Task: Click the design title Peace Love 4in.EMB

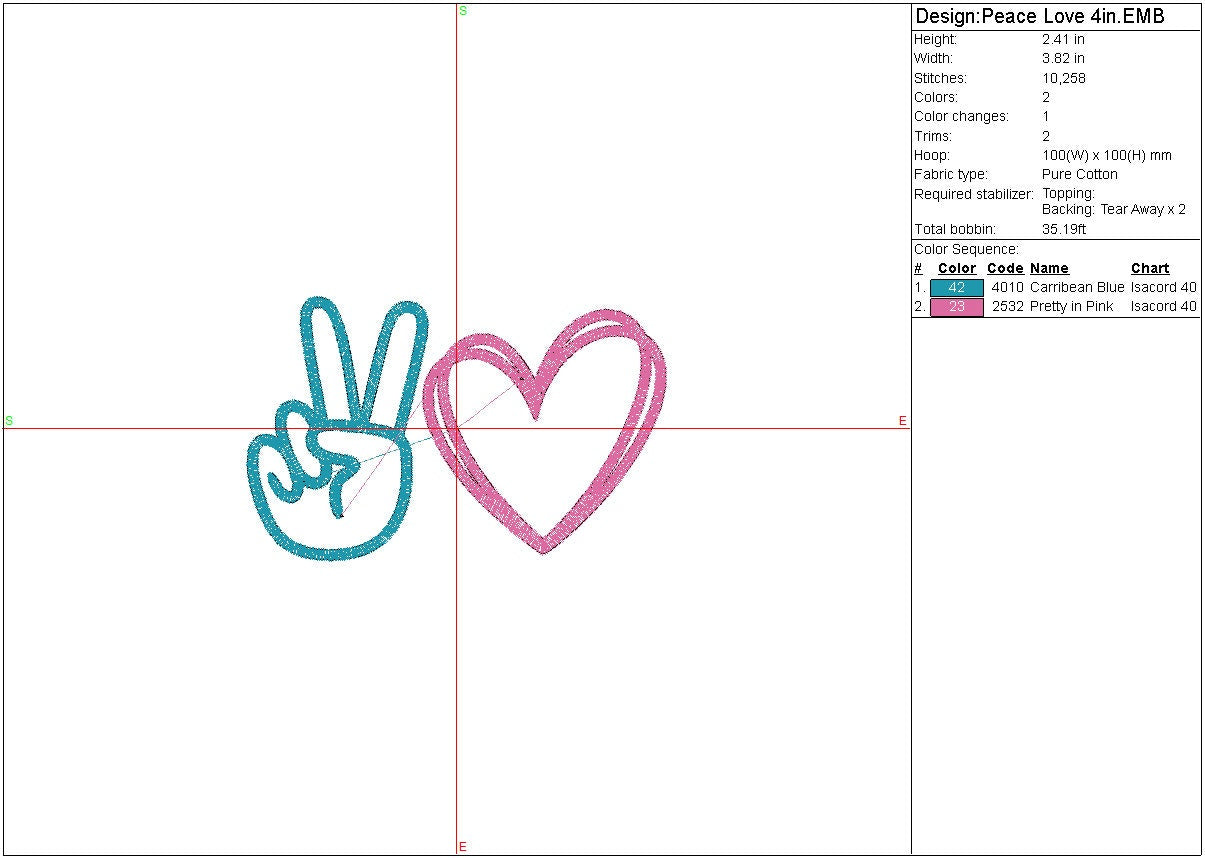Action: tap(1040, 17)
